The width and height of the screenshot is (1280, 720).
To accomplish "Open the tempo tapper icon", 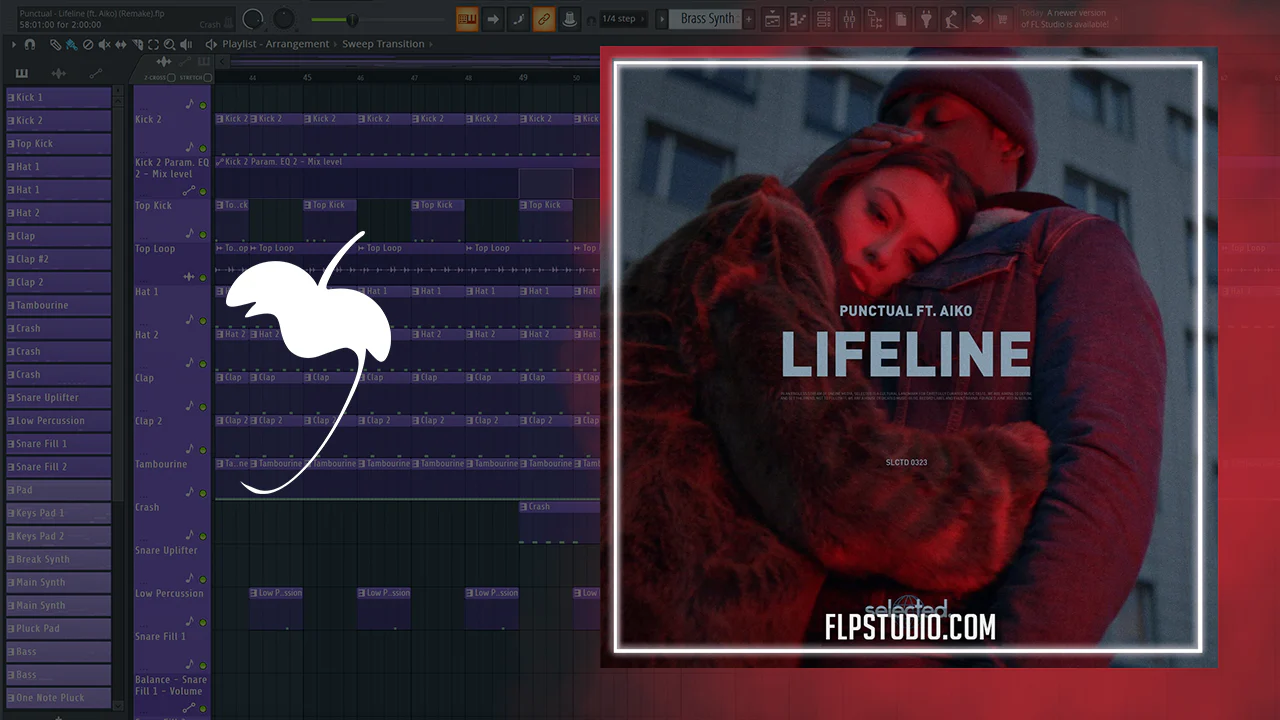I will [950, 18].
